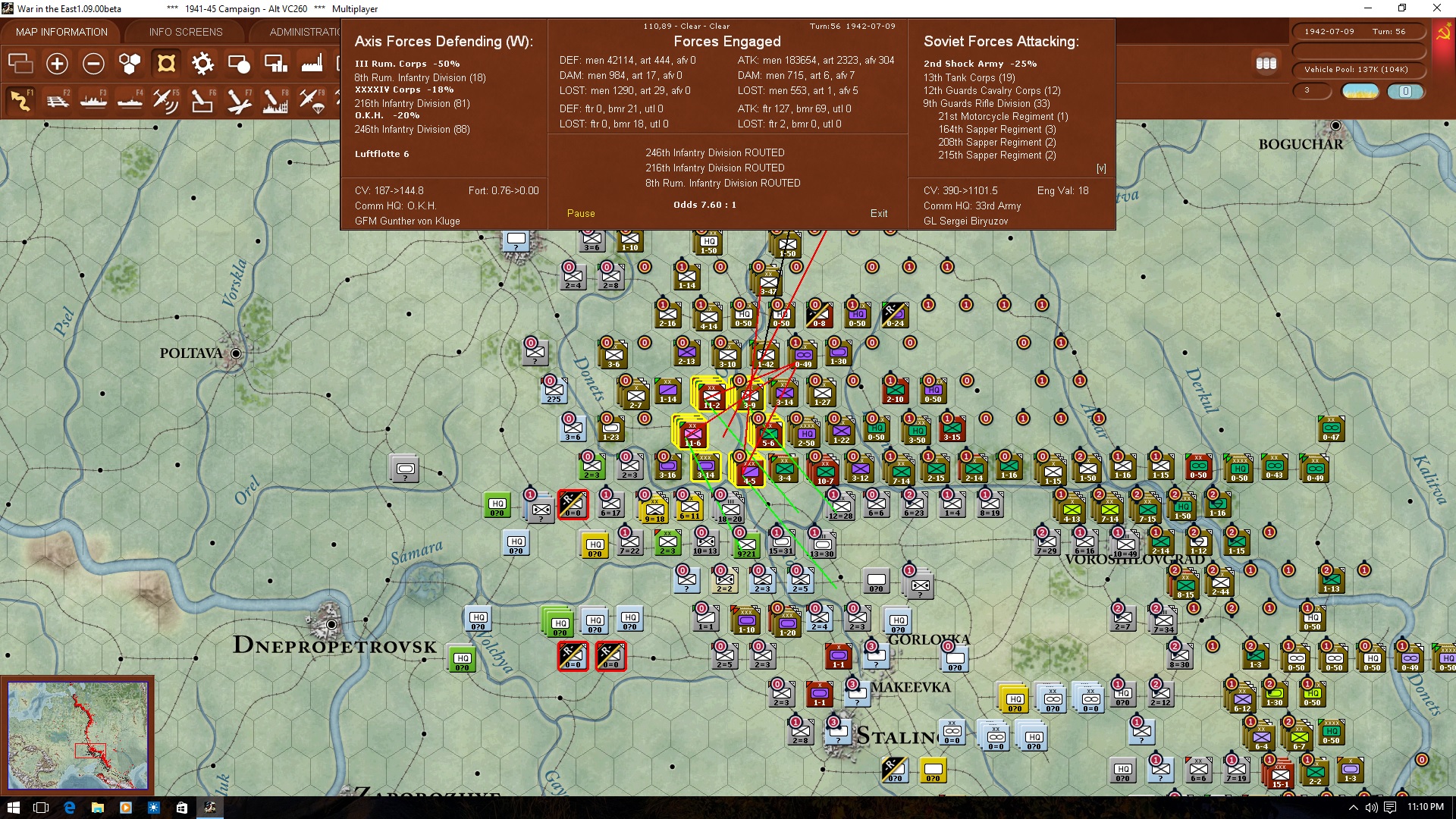Click 246th Infantry Division defender entry

pyautogui.click(x=413, y=130)
